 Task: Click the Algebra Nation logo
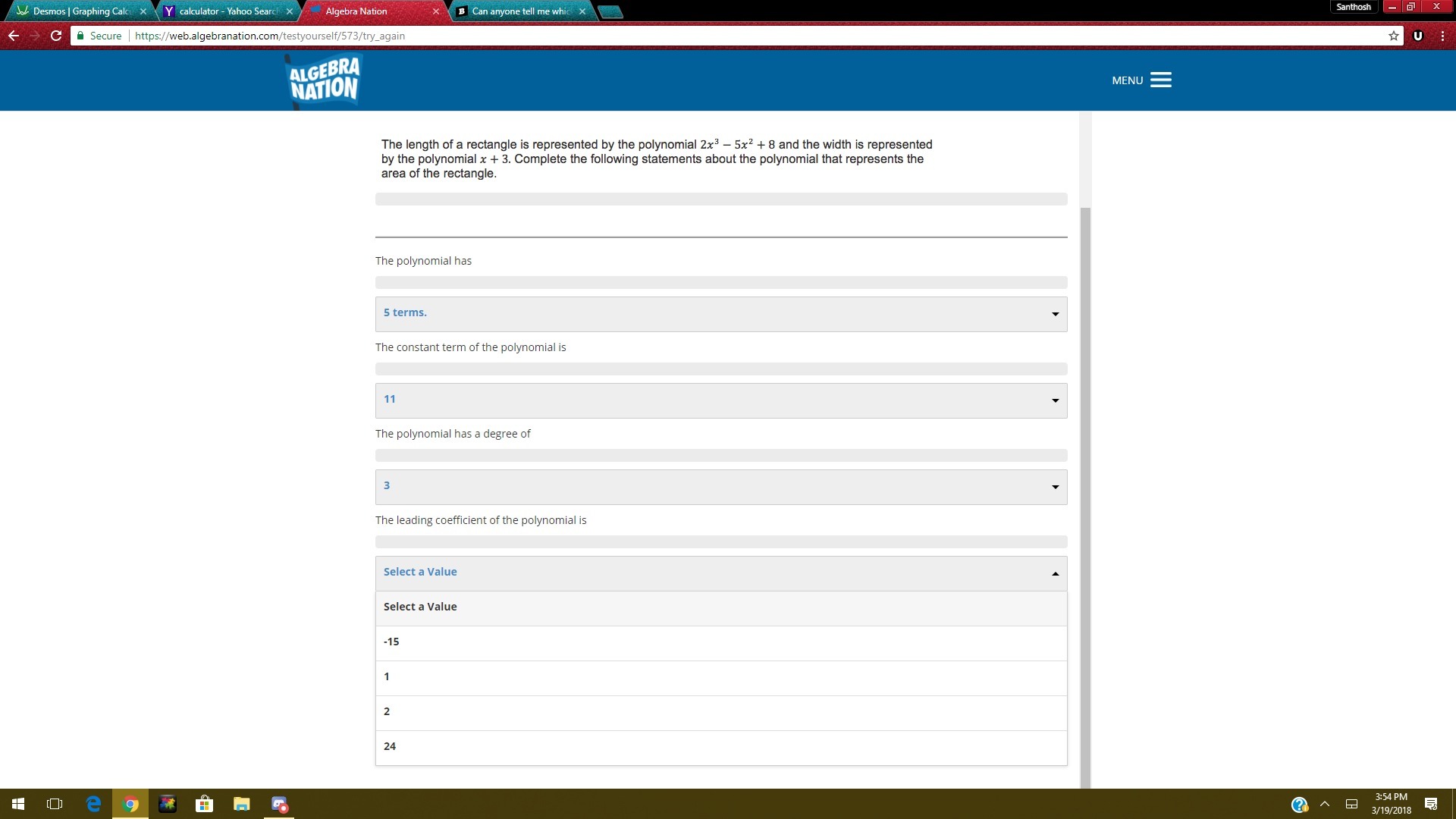click(325, 80)
